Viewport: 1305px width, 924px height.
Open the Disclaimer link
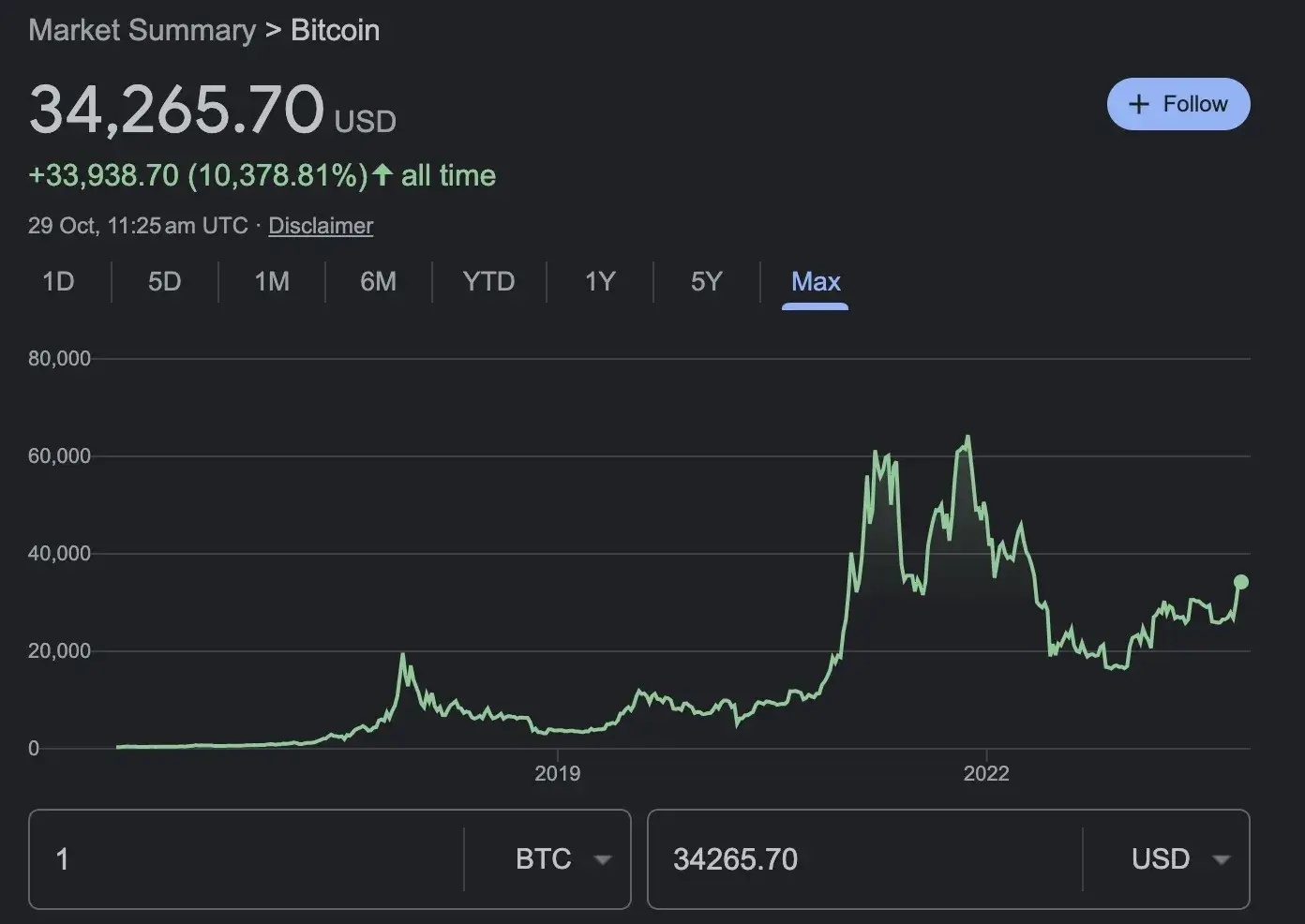pos(320,226)
